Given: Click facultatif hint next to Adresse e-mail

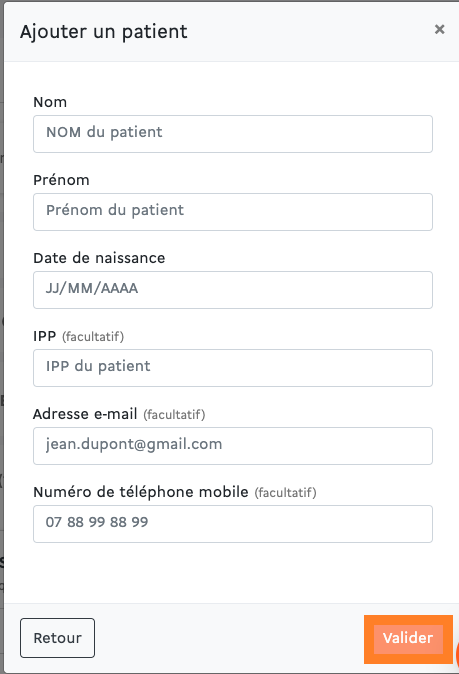Looking at the screenshot, I should 174,414.
